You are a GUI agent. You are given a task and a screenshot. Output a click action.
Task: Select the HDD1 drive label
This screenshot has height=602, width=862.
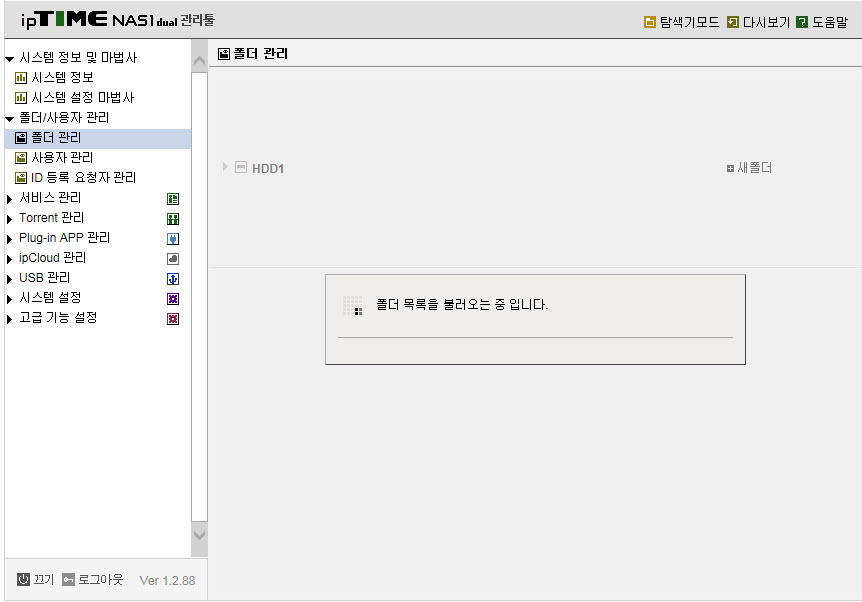click(x=268, y=168)
